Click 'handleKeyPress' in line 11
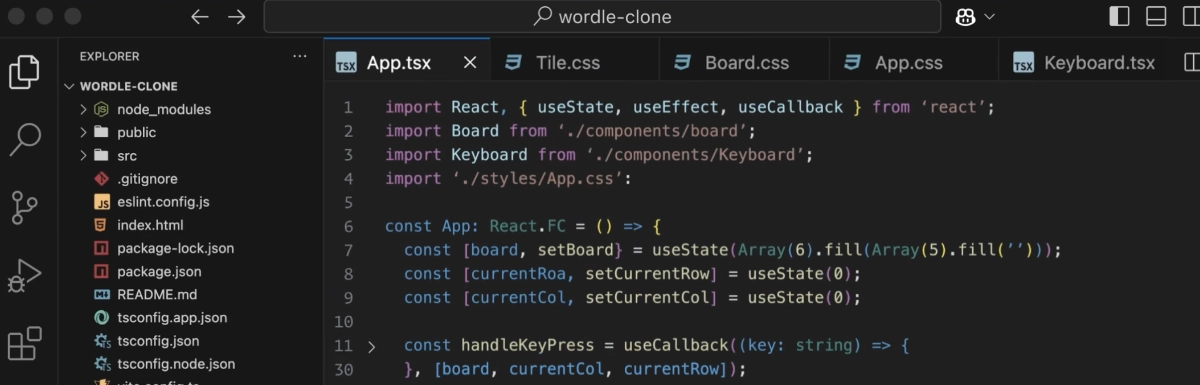Image resolution: width=1200 pixels, height=385 pixels. coord(527,345)
